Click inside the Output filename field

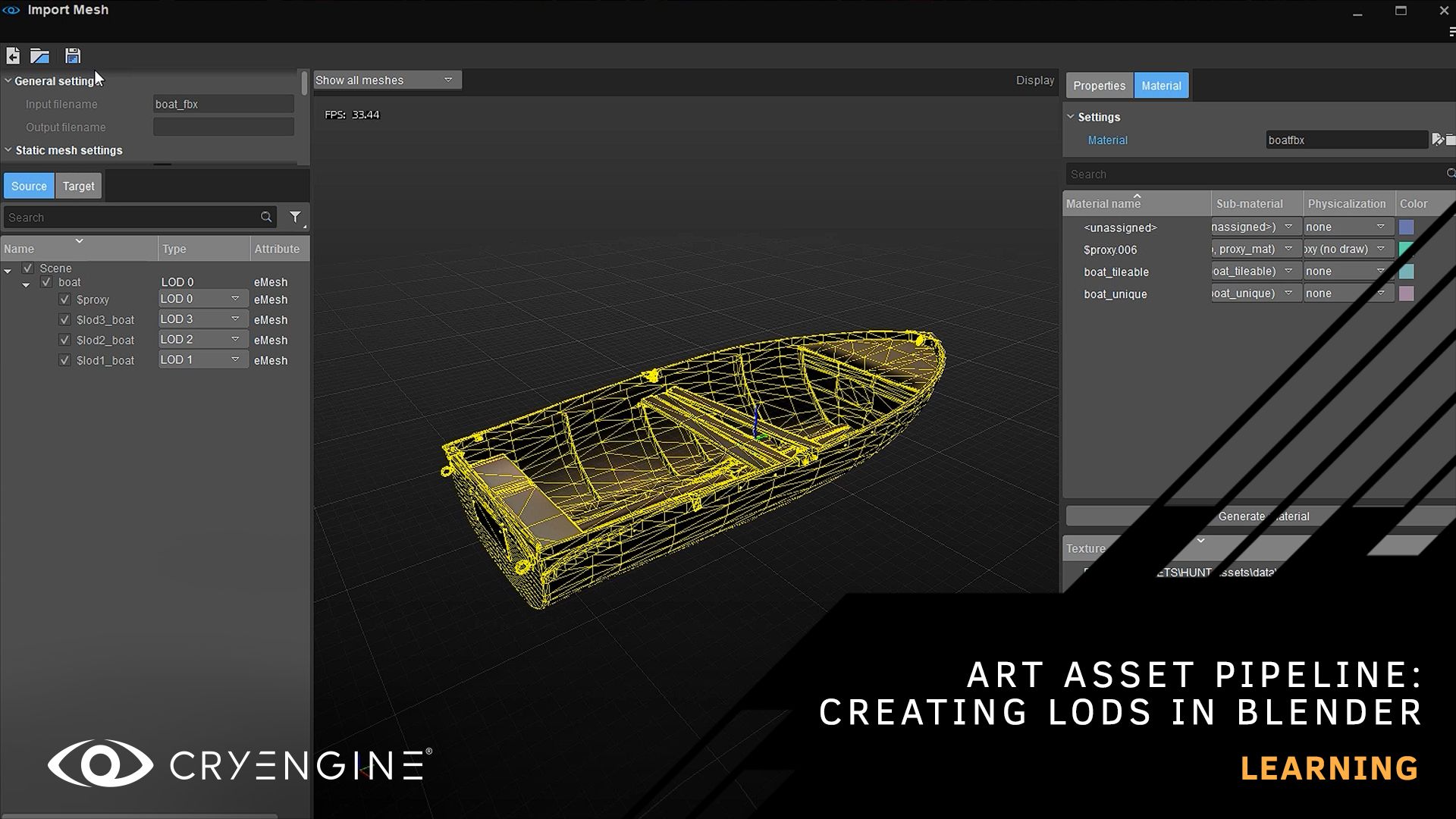[x=222, y=127]
